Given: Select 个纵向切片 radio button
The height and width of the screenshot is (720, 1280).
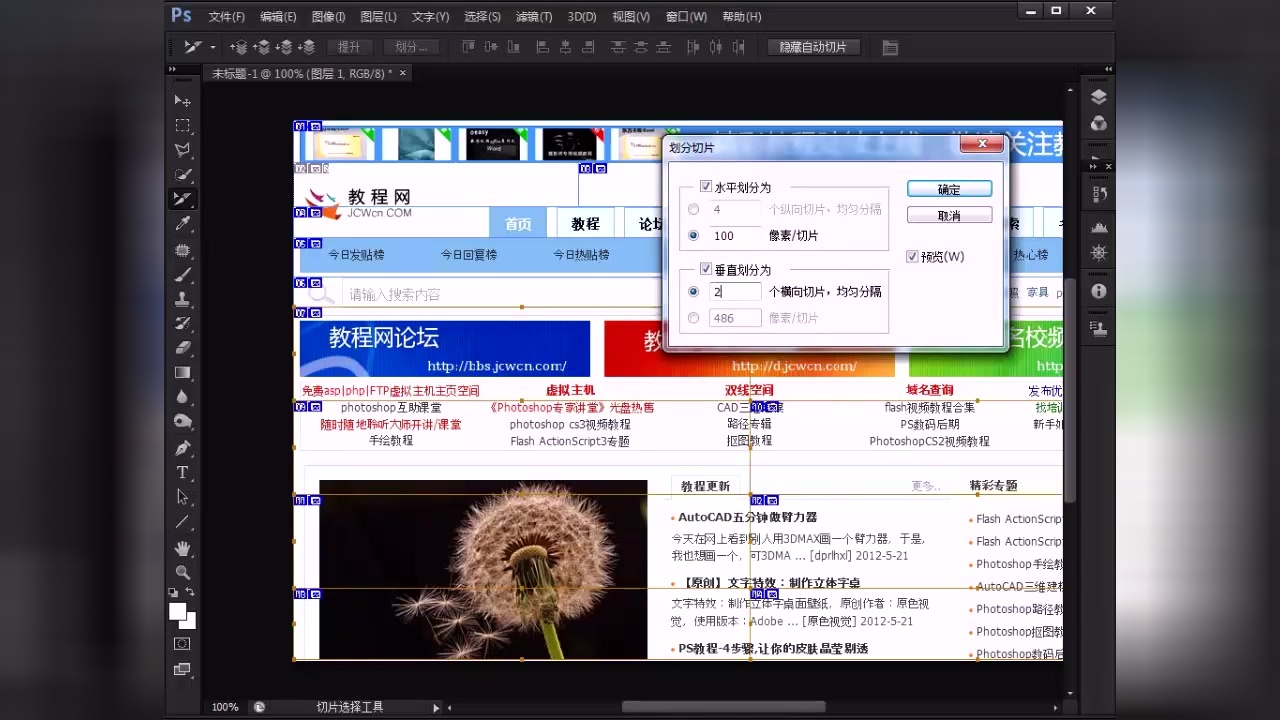Looking at the screenshot, I should point(693,209).
